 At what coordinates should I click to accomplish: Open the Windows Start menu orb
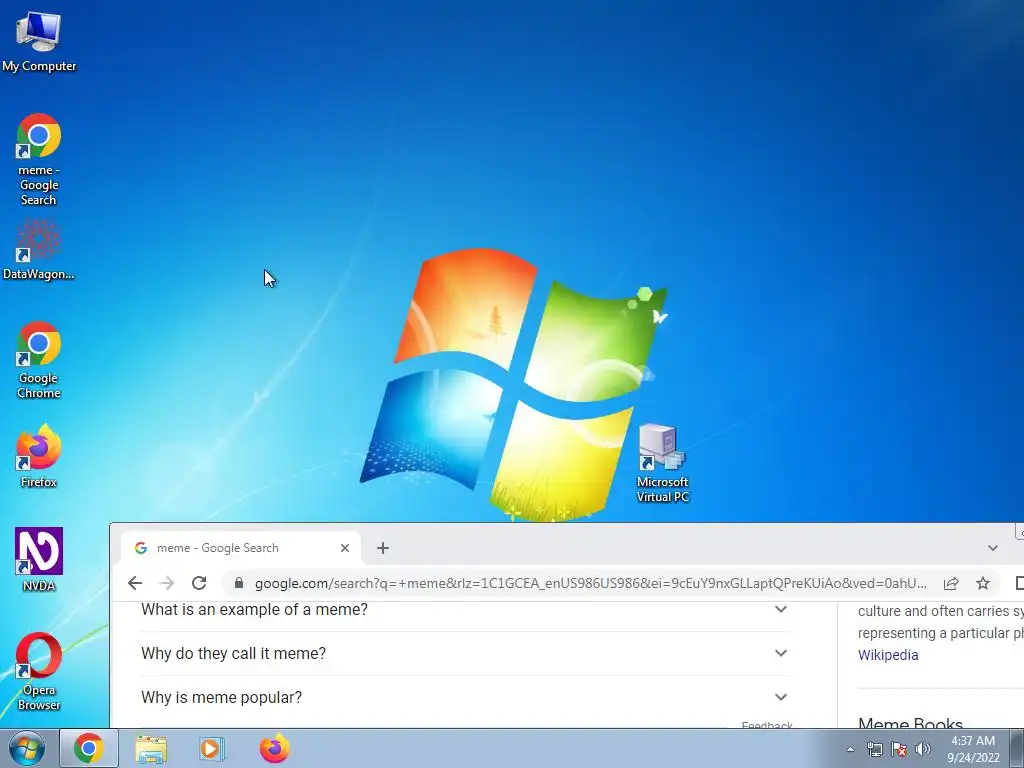point(26,748)
